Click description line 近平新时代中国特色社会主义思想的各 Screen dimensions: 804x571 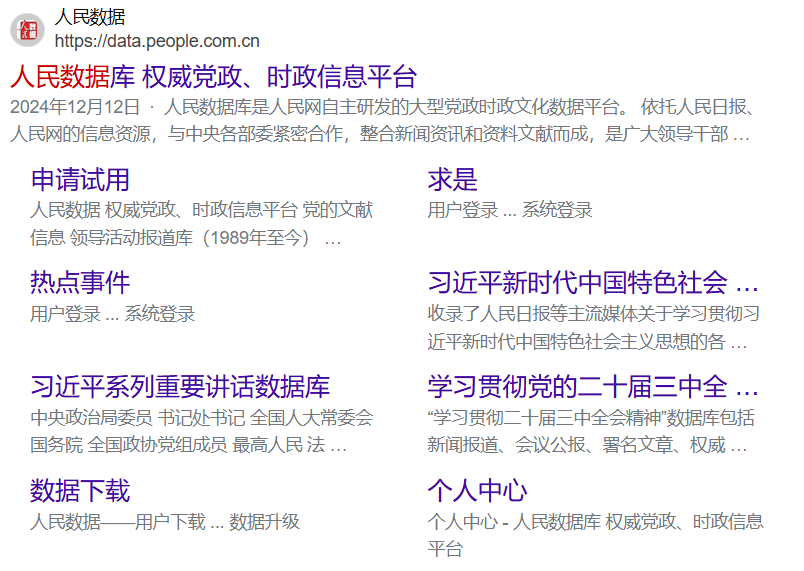tap(587, 342)
